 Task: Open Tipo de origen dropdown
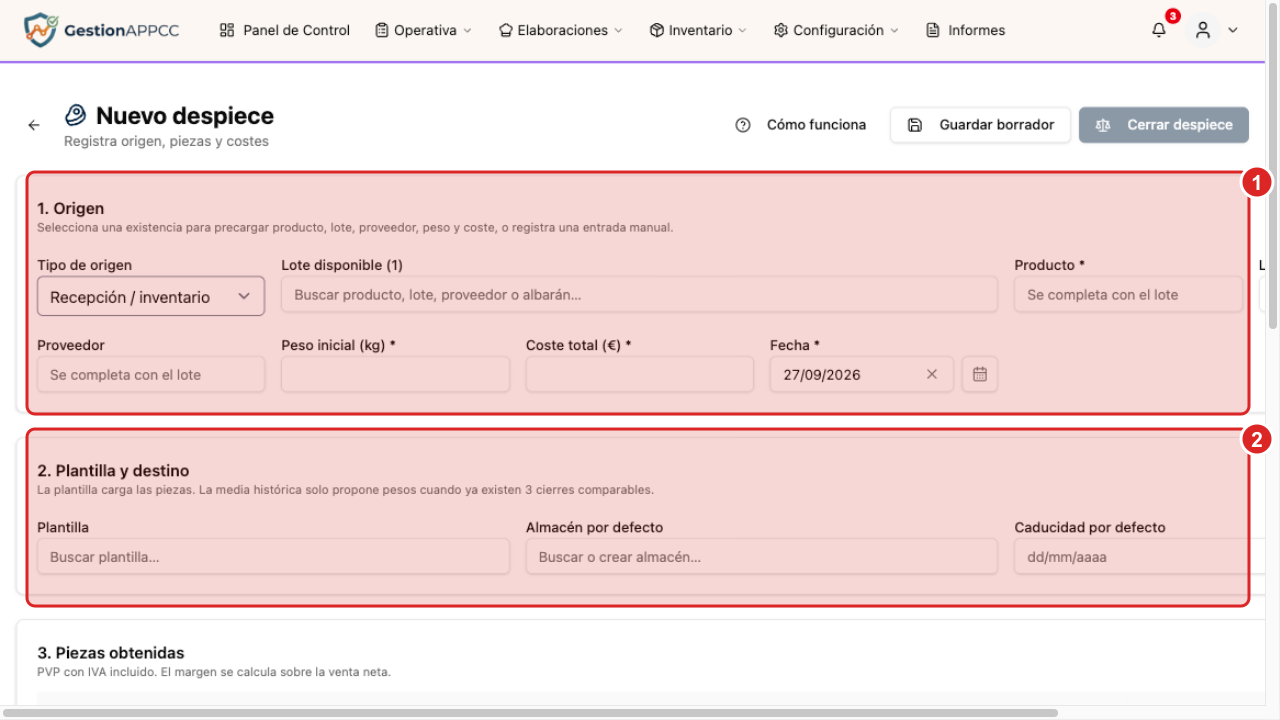tap(151, 296)
